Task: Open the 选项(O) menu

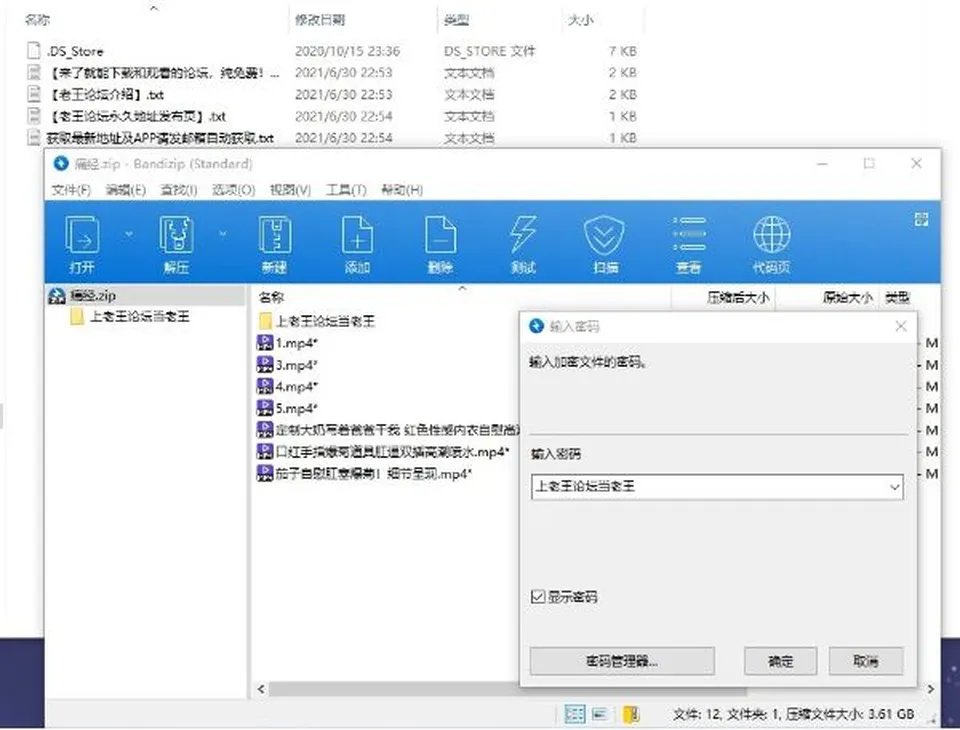Action: [233, 190]
